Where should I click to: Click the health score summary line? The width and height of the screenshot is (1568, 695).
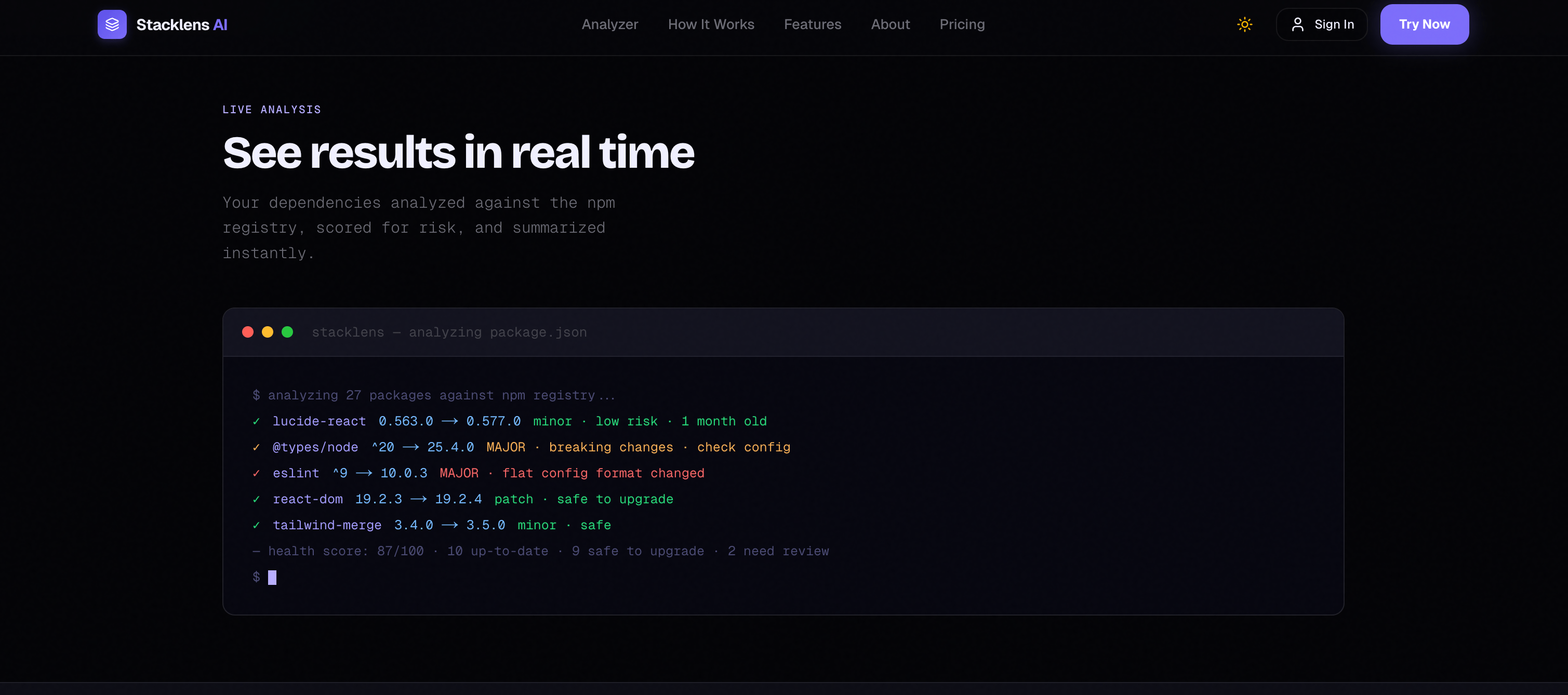click(540, 551)
